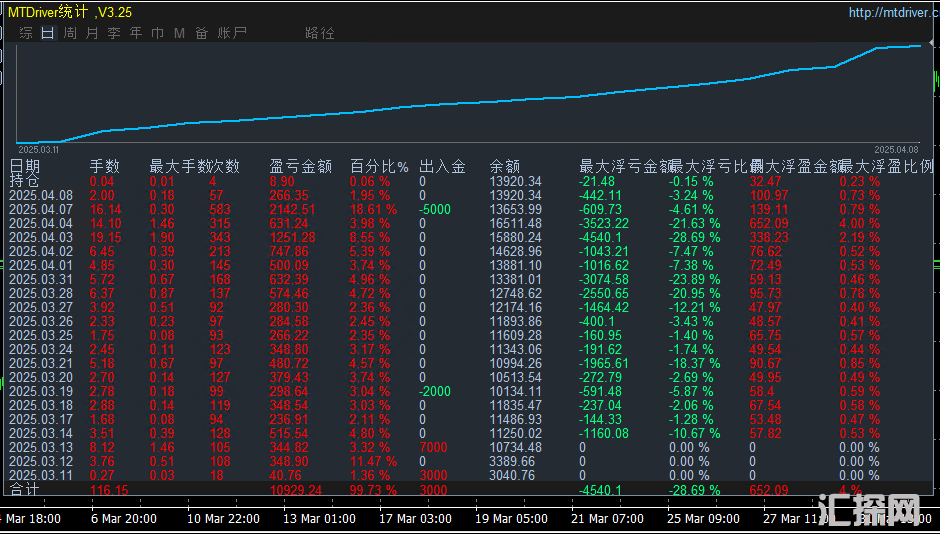The width and height of the screenshot is (940, 534).
Task: Click the 余额 balance column header
Action: [x=505, y=167]
